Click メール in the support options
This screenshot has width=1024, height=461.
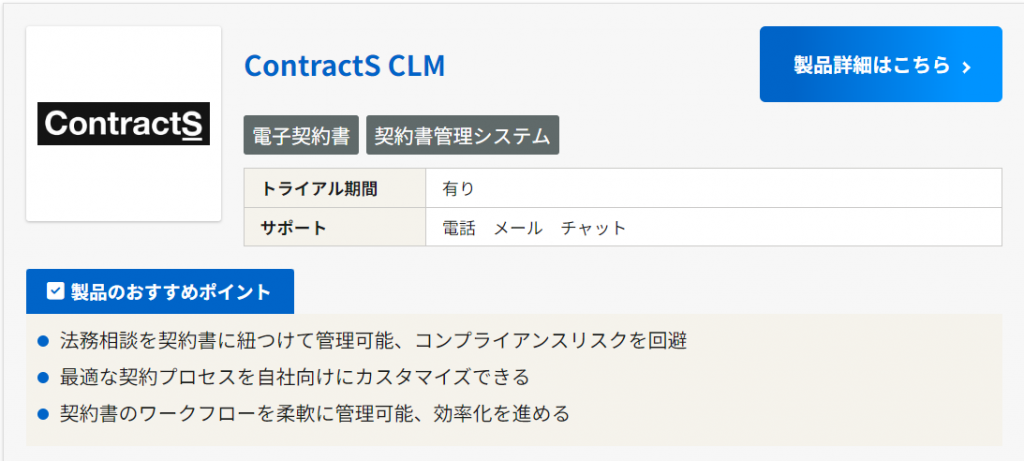coord(518,227)
